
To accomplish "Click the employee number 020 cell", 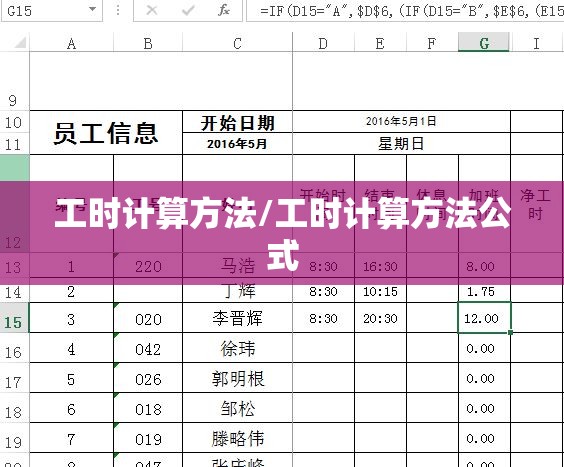I will pos(148,319).
